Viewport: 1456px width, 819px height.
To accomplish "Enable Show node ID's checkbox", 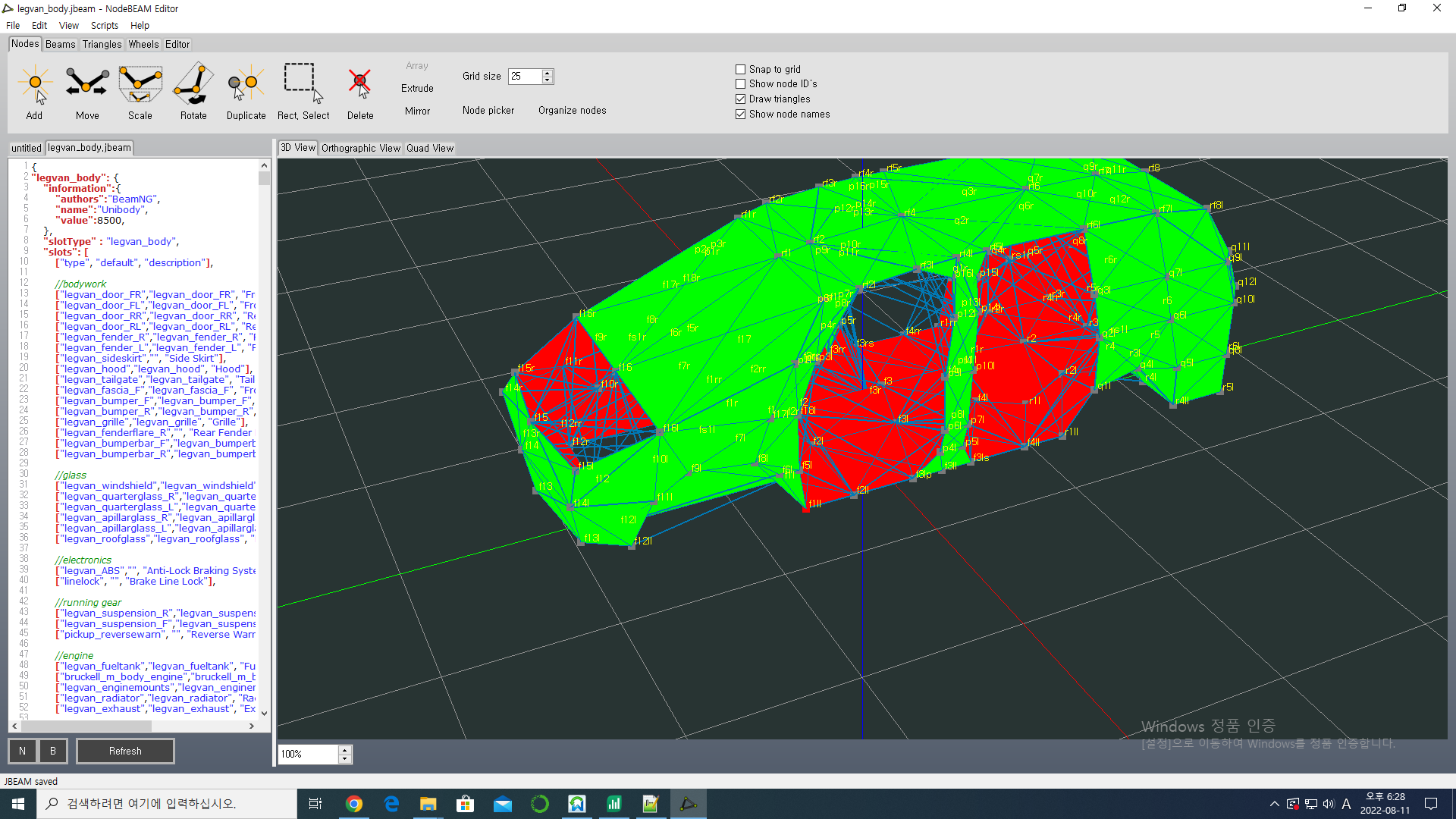I will [x=741, y=84].
